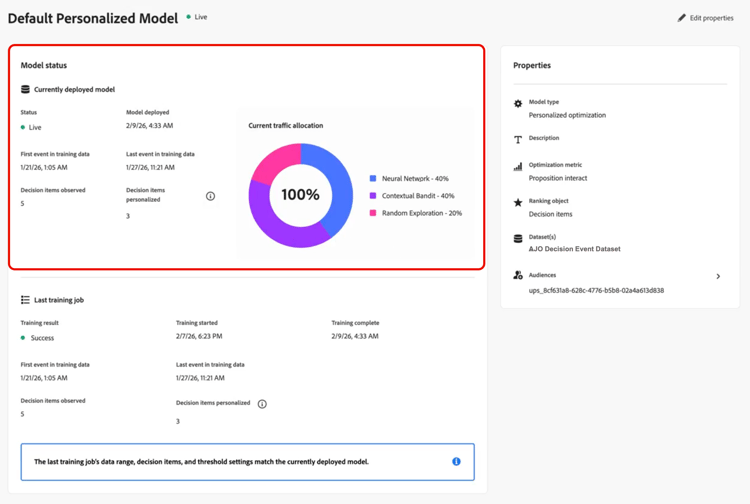Click the Edit properties button

(x=705, y=18)
